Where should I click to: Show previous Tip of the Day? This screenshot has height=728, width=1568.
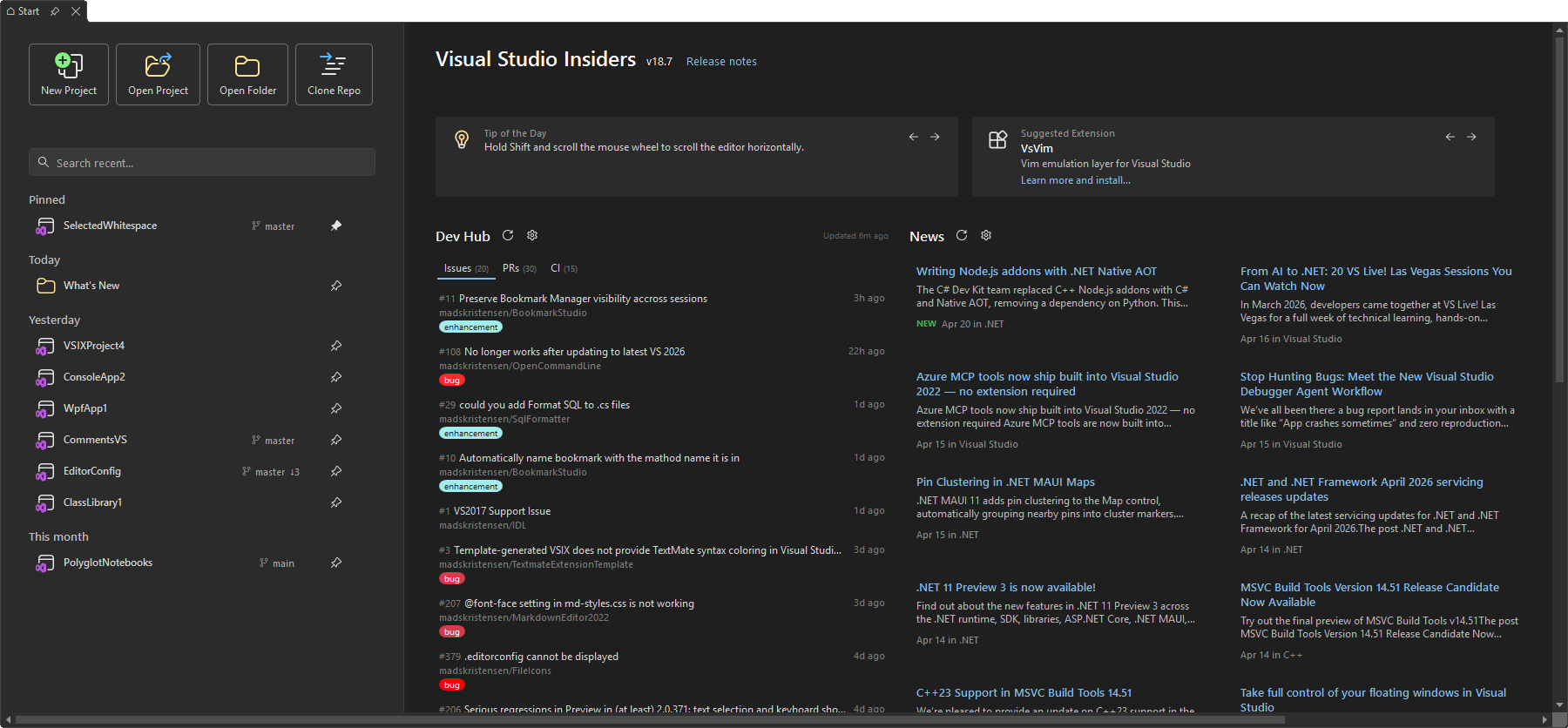914,137
